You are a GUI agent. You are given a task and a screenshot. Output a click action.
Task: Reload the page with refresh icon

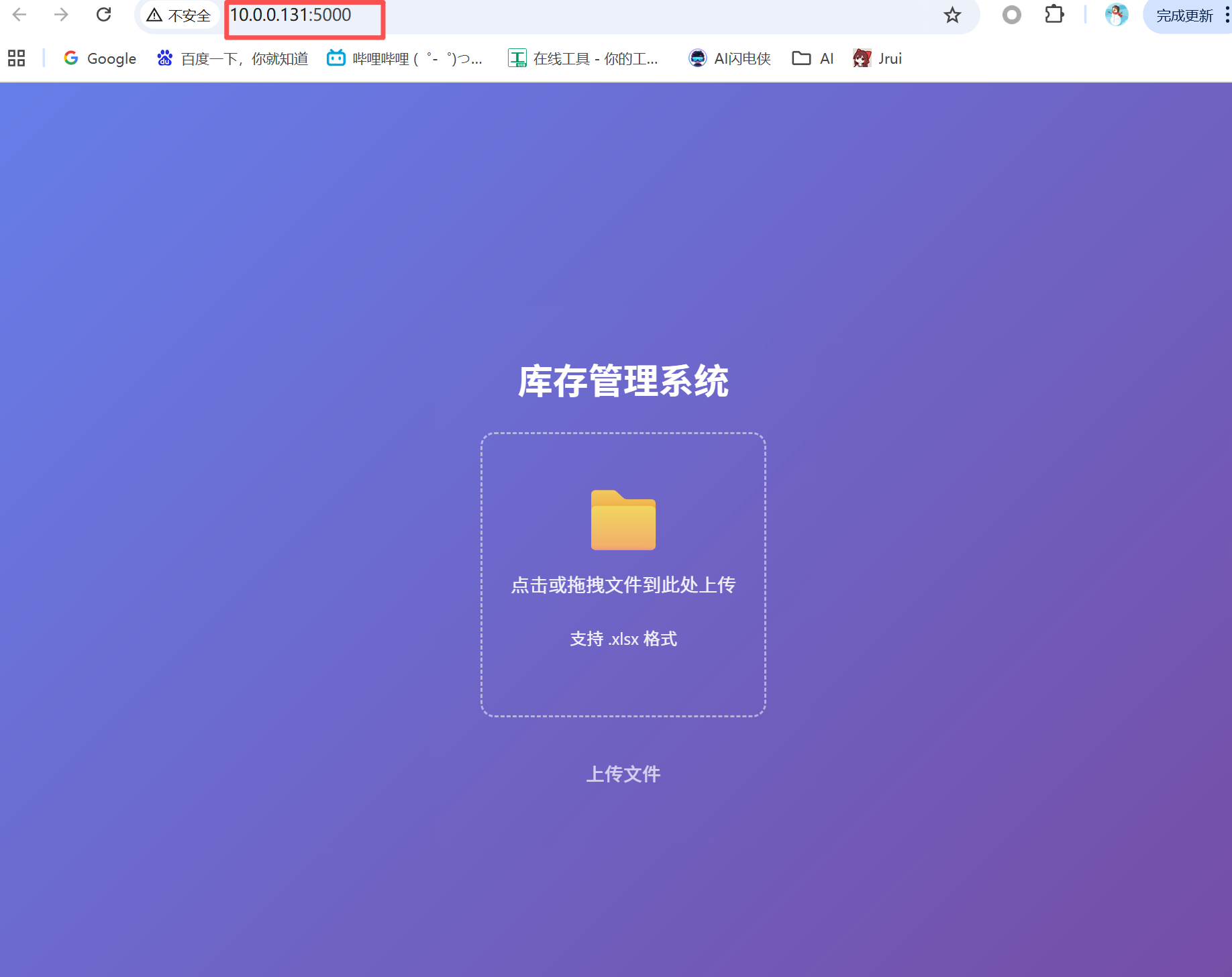pyautogui.click(x=103, y=15)
